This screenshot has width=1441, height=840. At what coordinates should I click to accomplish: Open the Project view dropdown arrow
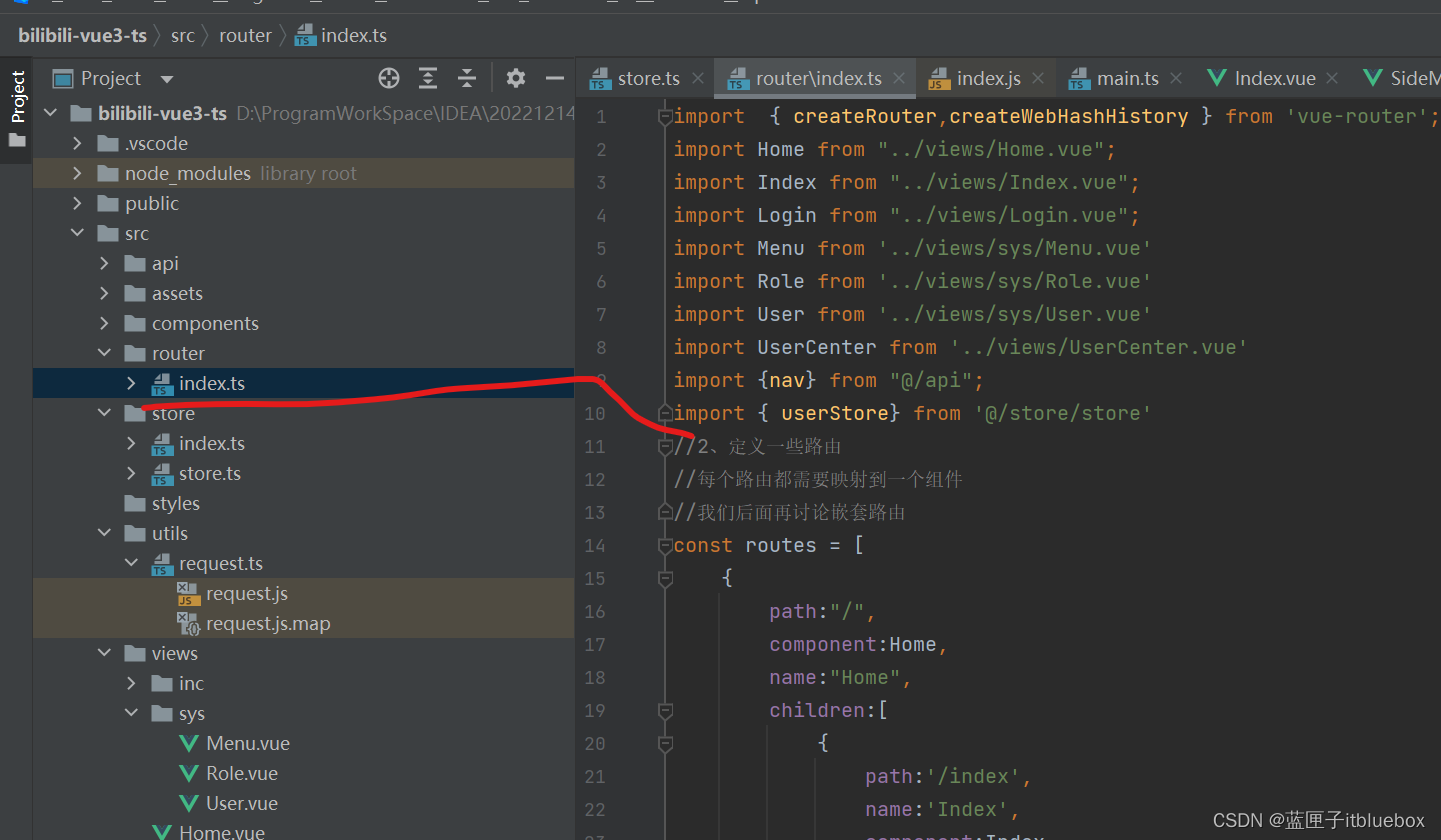click(167, 79)
